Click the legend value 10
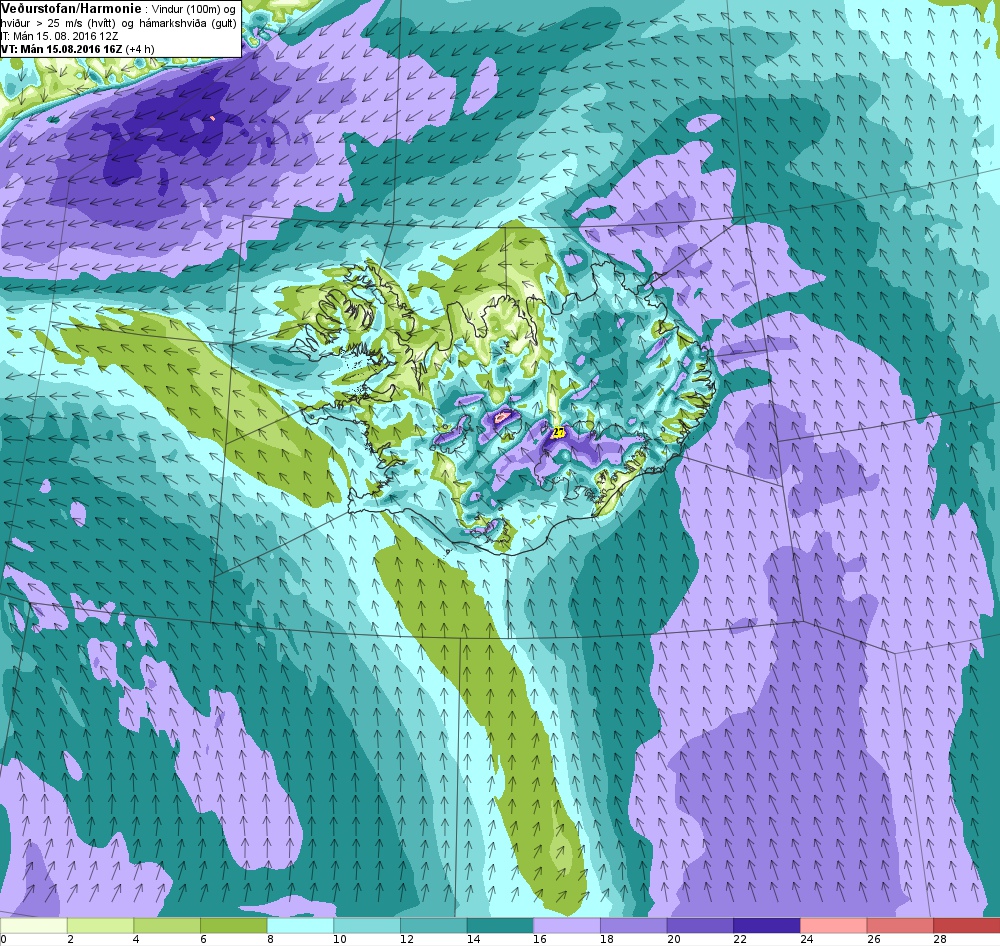 click(339, 939)
